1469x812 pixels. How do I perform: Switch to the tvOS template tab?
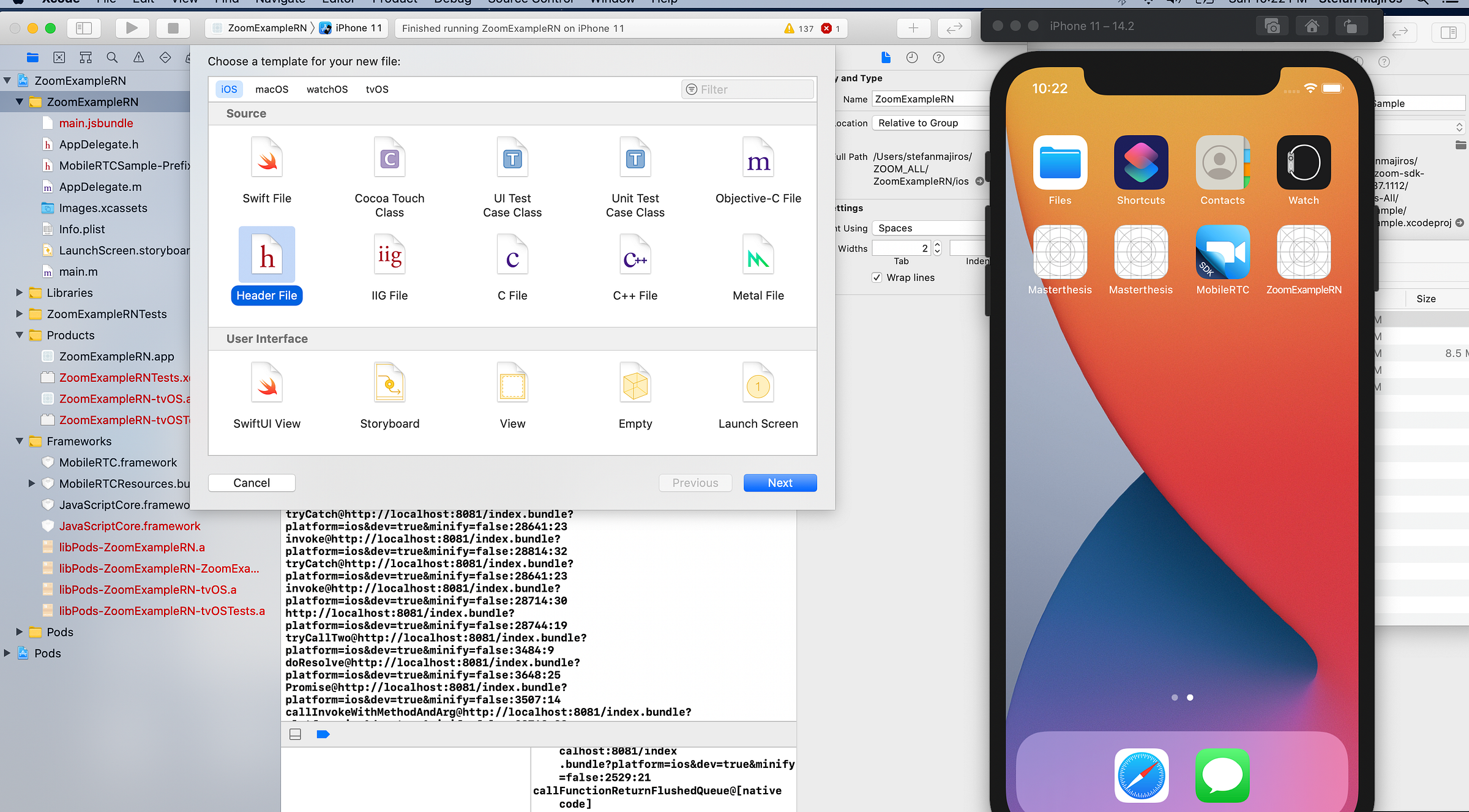pos(377,89)
